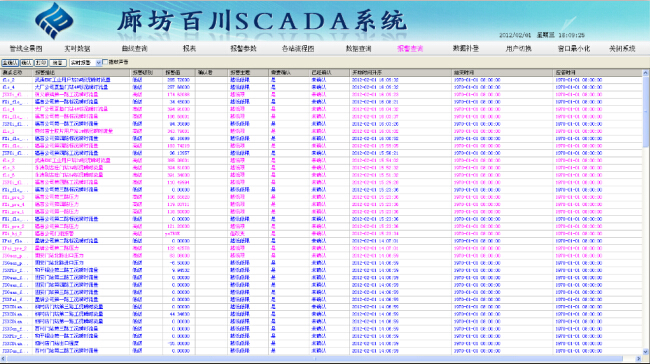Toggle the sound checkbox beside the dropdown

click(105, 62)
